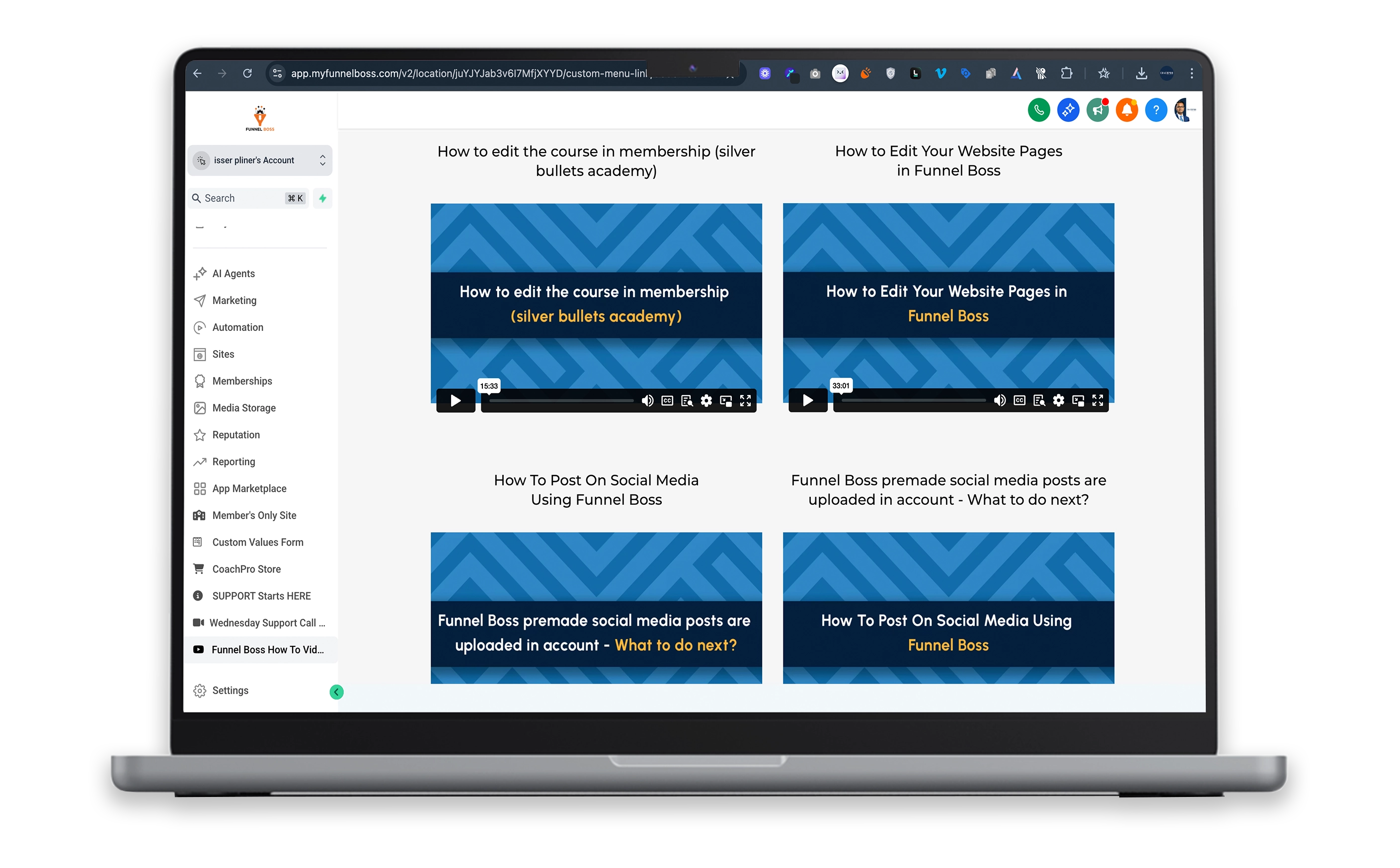Open the orange bell notifications icon
1400x868 pixels.
pyautogui.click(x=1126, y=110)
